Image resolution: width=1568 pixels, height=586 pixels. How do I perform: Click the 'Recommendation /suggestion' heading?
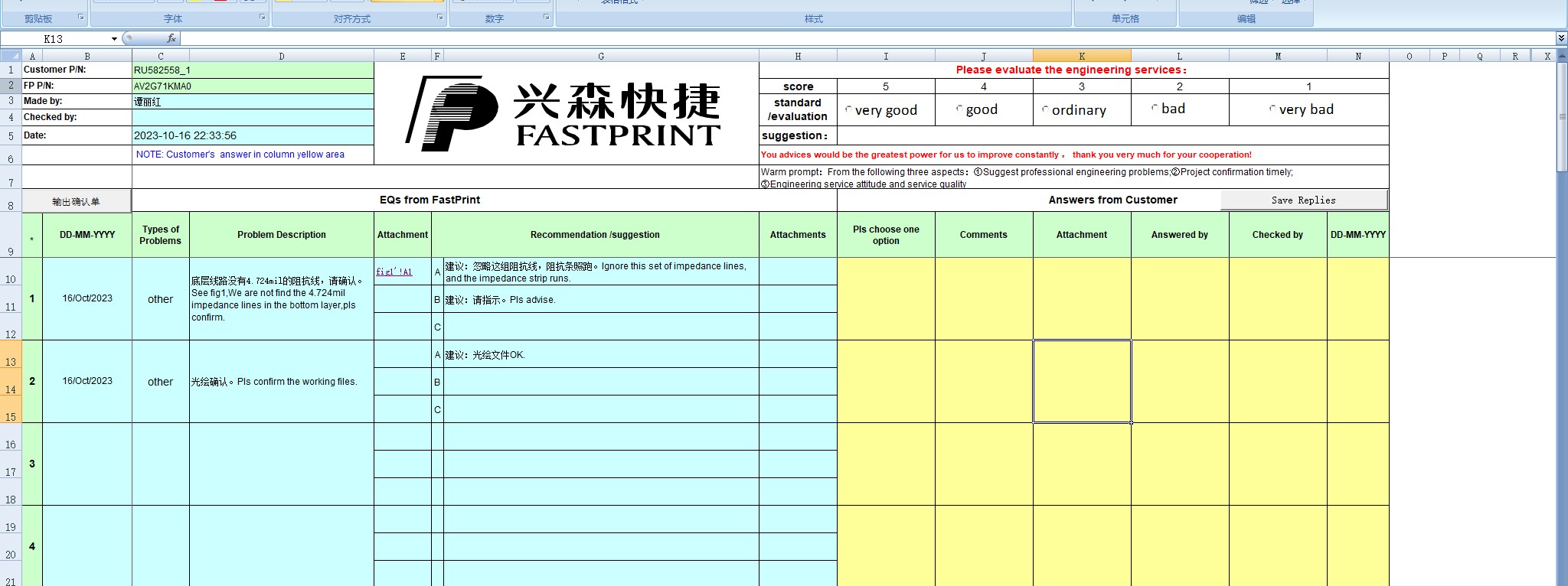point(595,235)
